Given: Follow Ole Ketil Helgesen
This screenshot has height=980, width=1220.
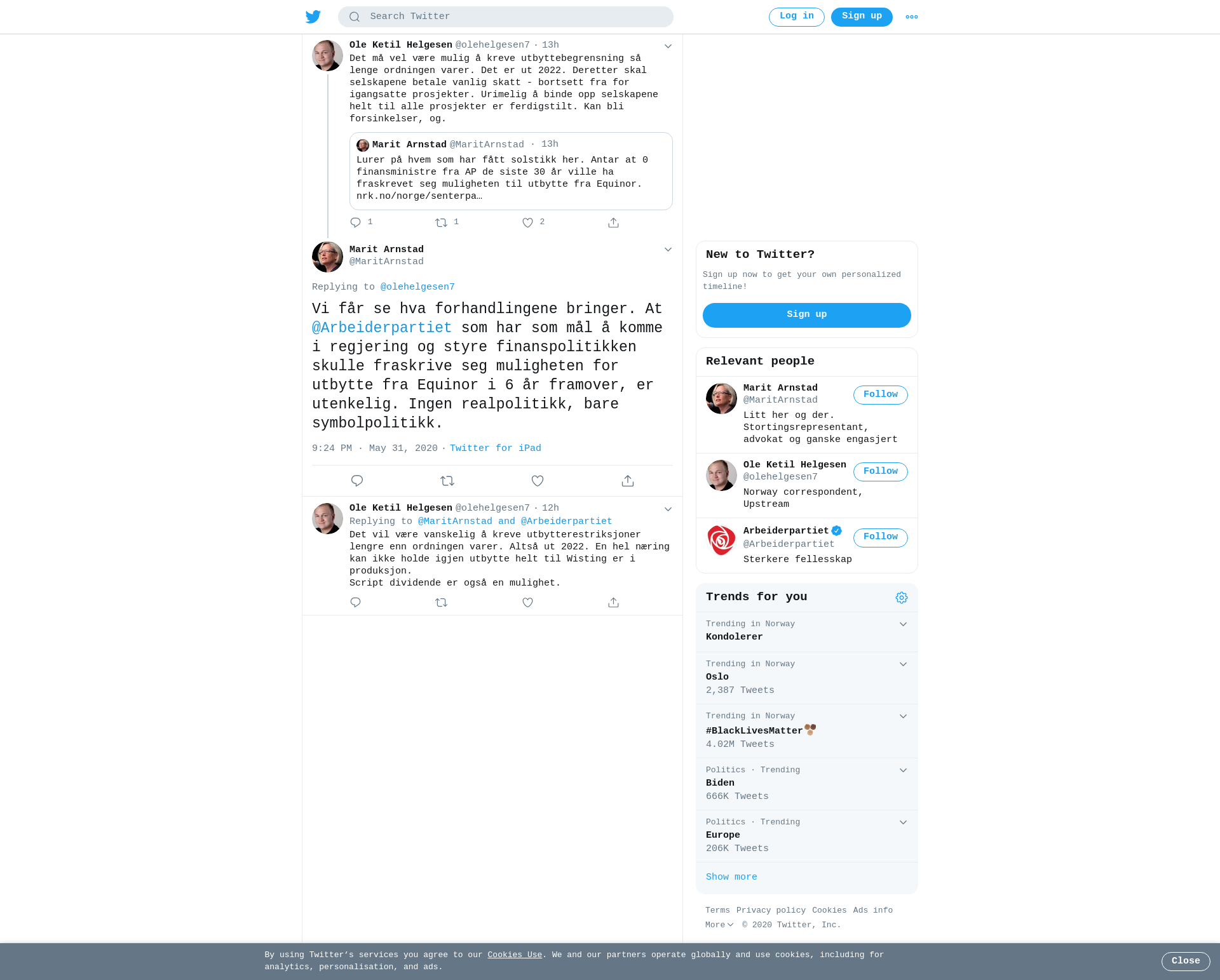Looking at the screenshot, I should (881, 472).
